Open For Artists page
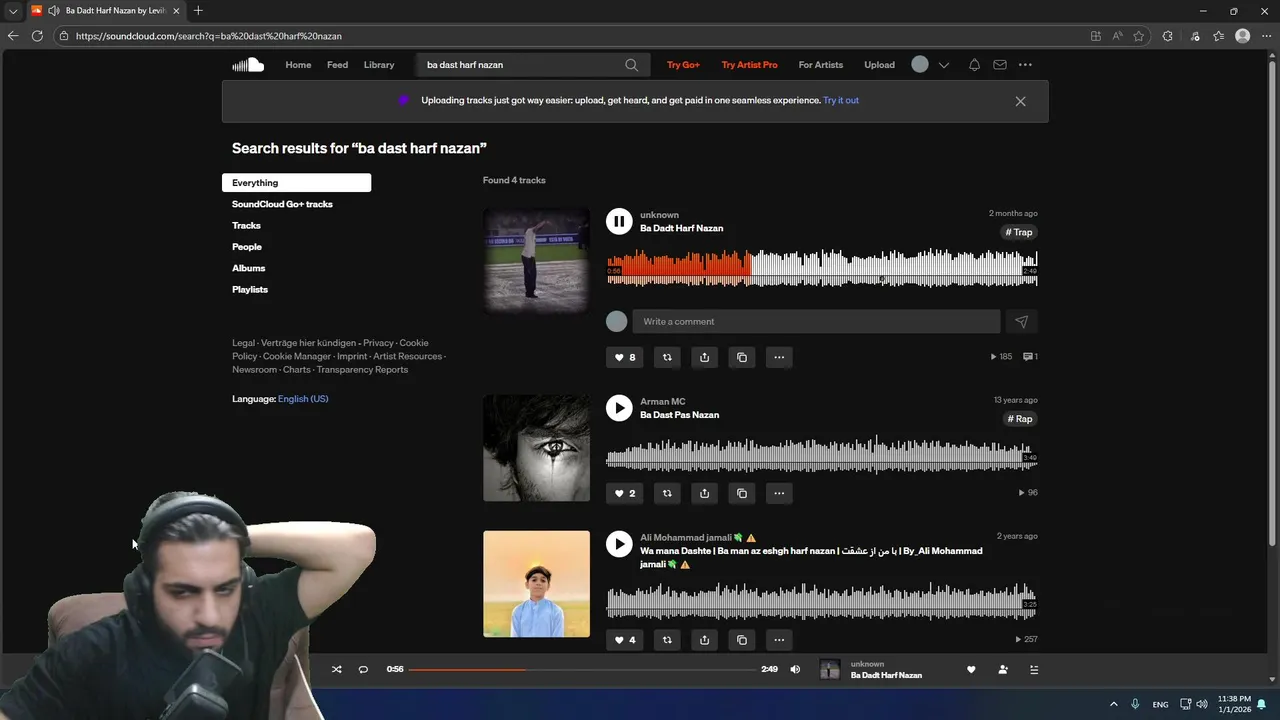This screenshot has width=1280, height=720. [821, 65]
